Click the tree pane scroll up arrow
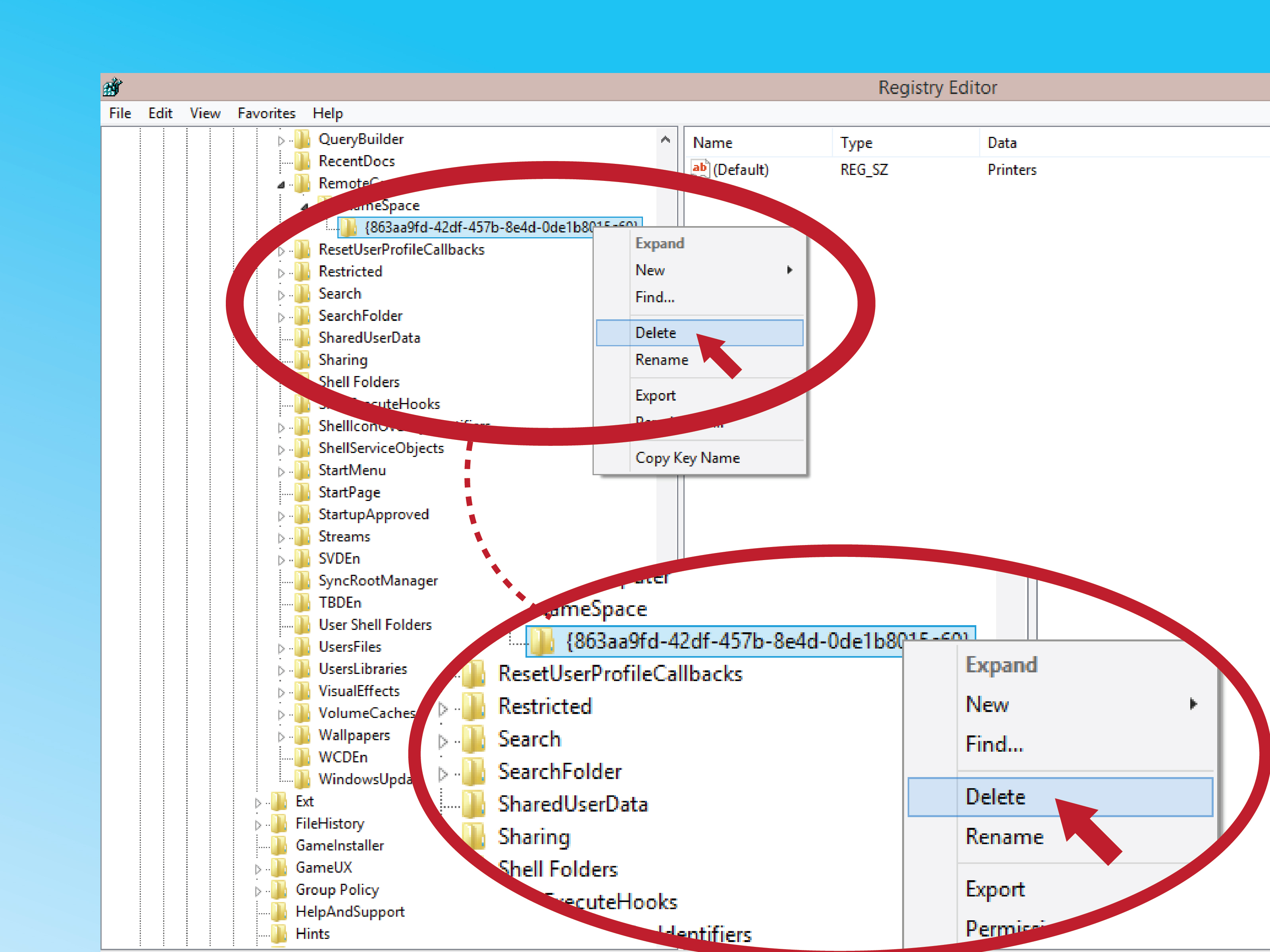Image resolution: width=1270 pixels, height=952 pixels. 666,139
